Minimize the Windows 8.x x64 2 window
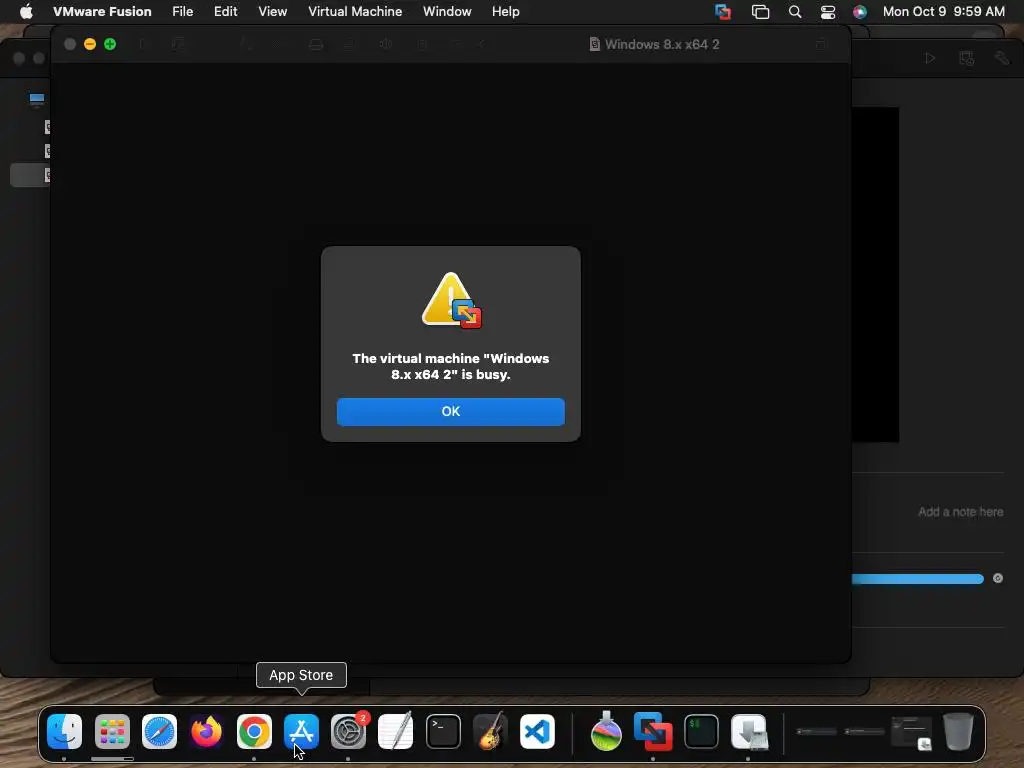Viewport: 1024px width, 768px height. [90, 44]
